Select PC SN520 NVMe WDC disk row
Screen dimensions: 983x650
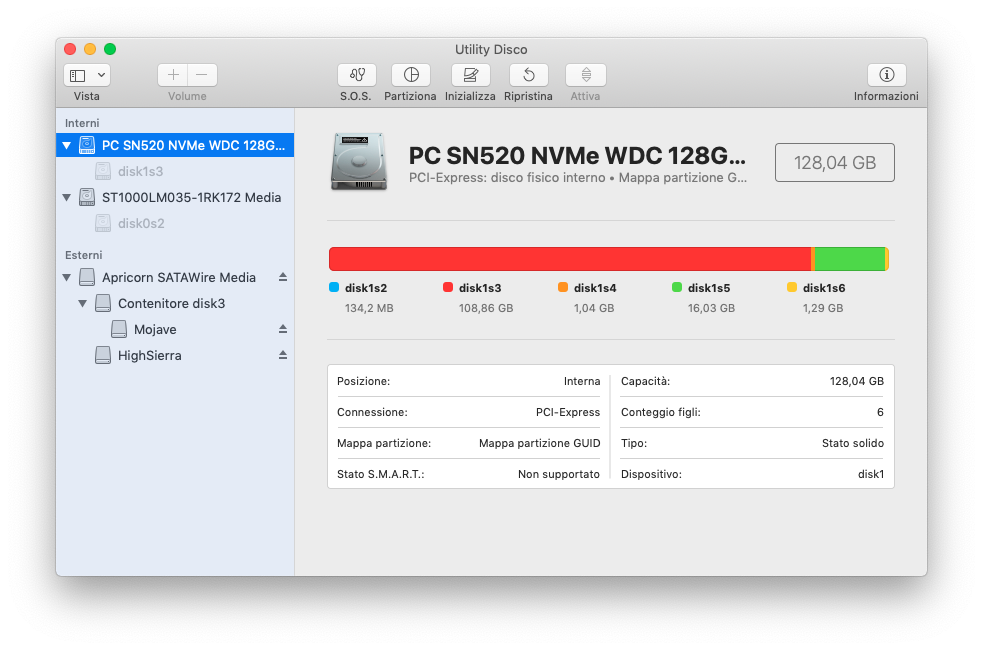tap(175, 145)
